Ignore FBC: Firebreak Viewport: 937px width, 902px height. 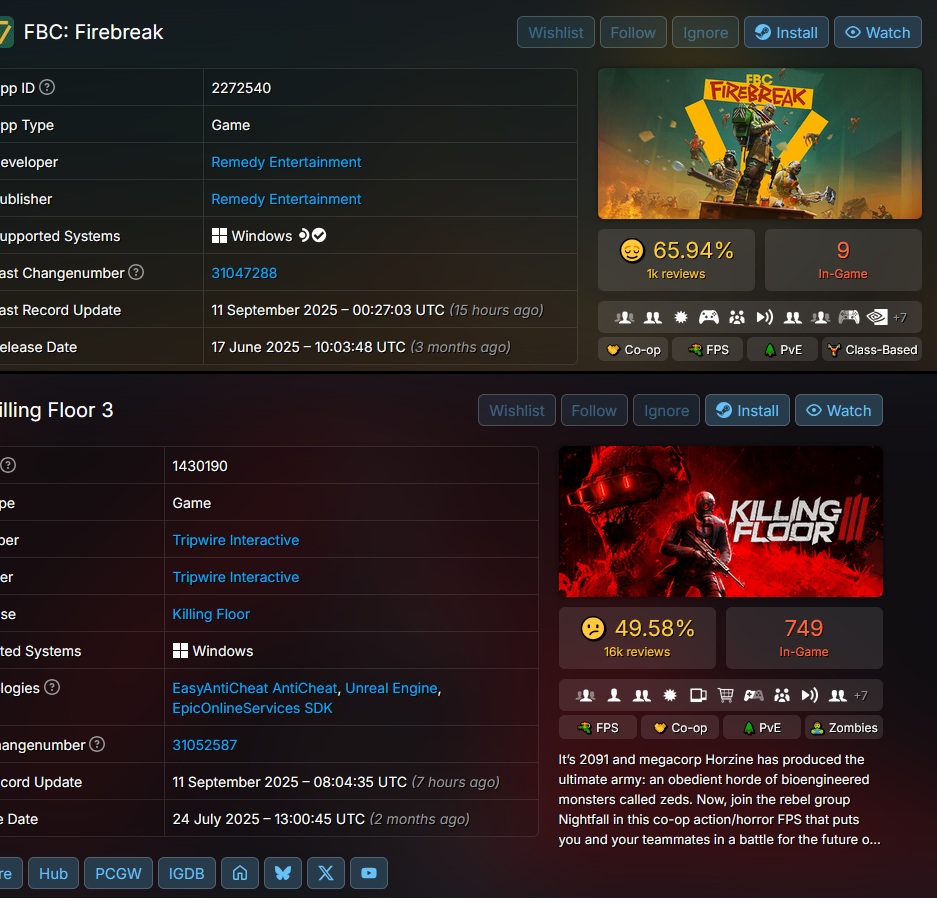(705, 32)
